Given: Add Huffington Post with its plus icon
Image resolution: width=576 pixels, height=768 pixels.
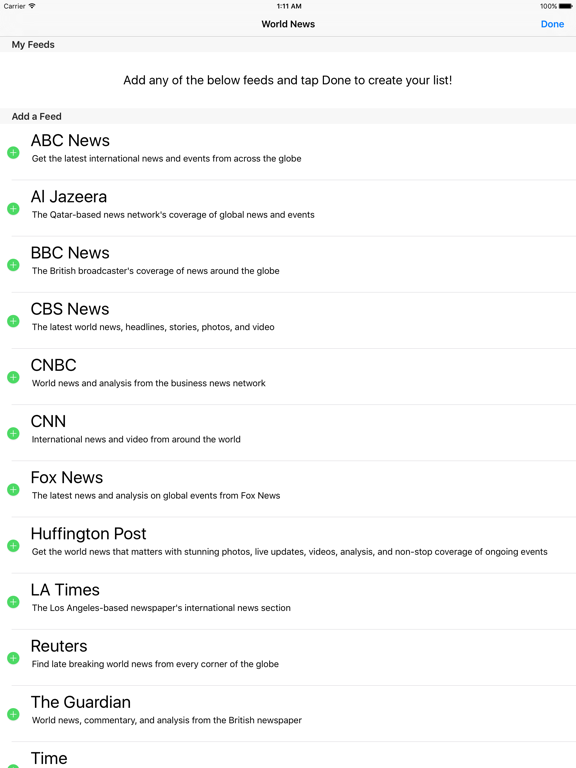Looking at the screenshot, I should (13, 546).
